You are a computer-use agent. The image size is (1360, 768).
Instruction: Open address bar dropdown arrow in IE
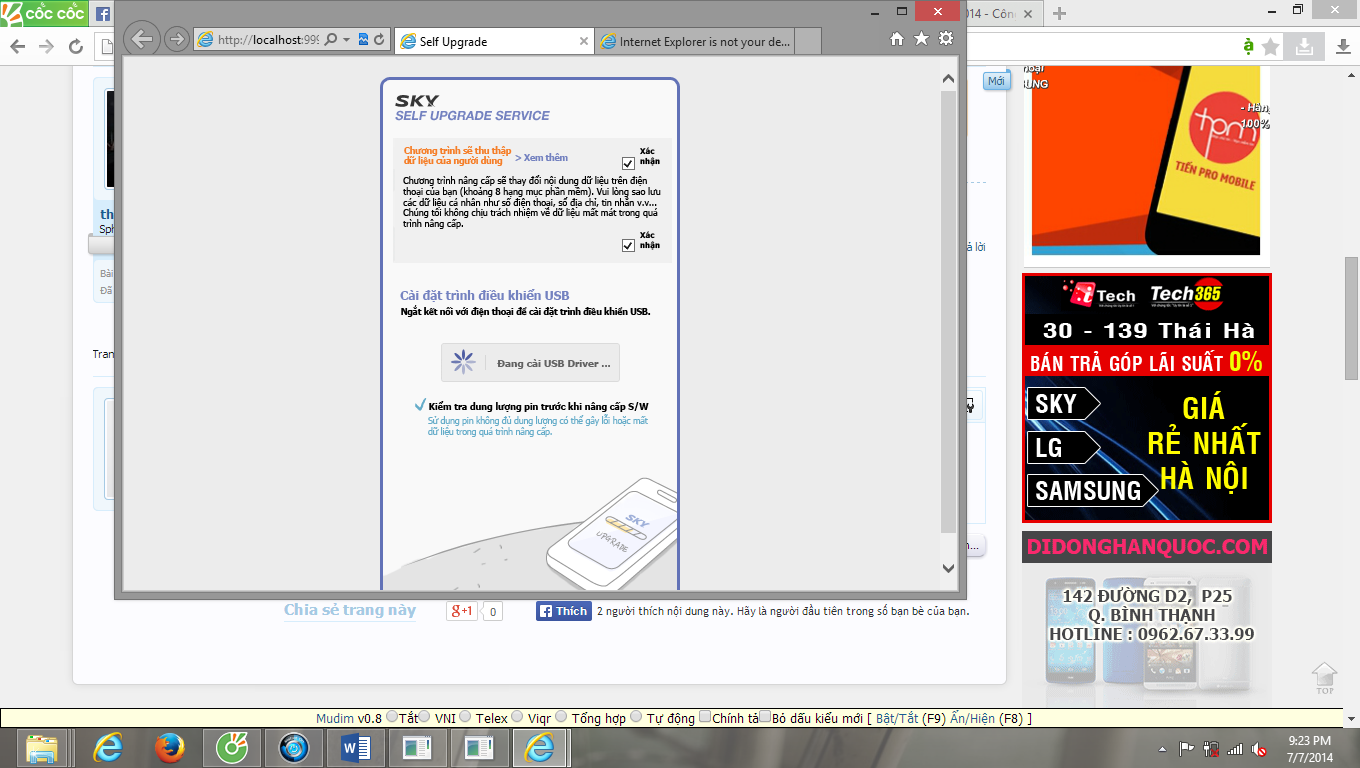(x=347, y=40)
